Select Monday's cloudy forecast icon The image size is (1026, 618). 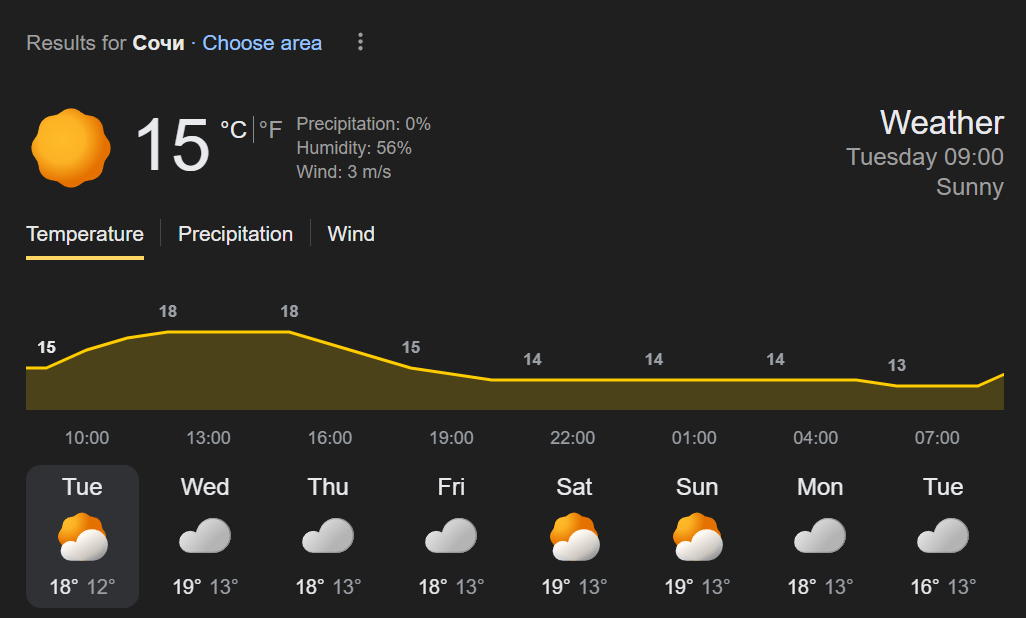820,536
